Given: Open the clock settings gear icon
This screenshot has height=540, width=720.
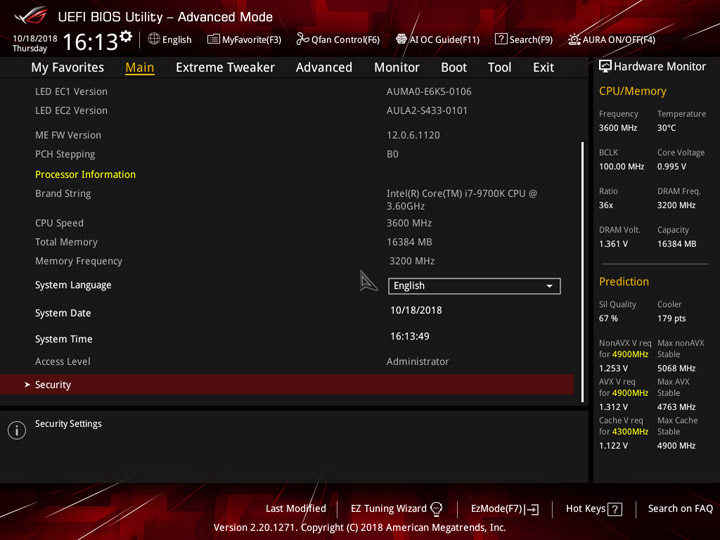Looking at the screenshot, I should click(x=126, y=36).
